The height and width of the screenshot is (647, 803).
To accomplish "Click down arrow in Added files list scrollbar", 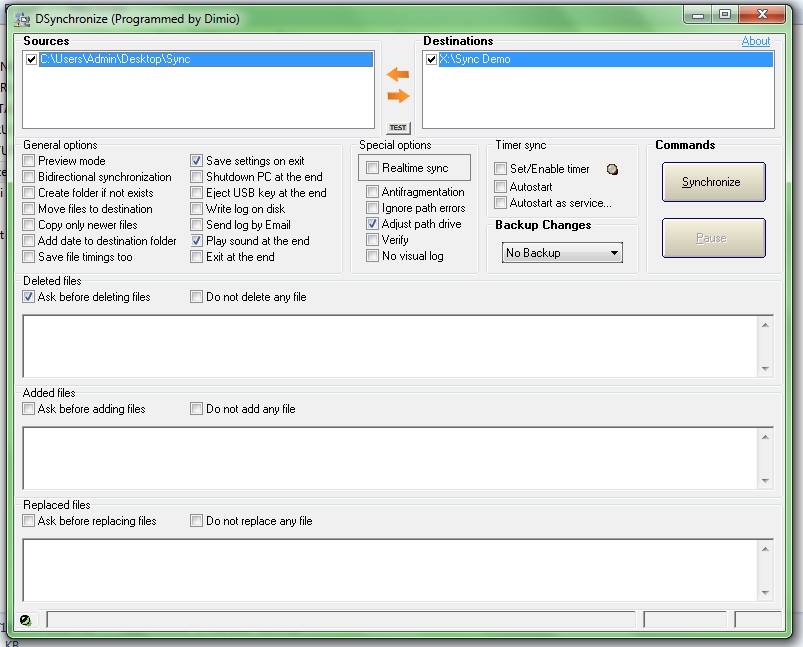I will [x=765, y=481].
